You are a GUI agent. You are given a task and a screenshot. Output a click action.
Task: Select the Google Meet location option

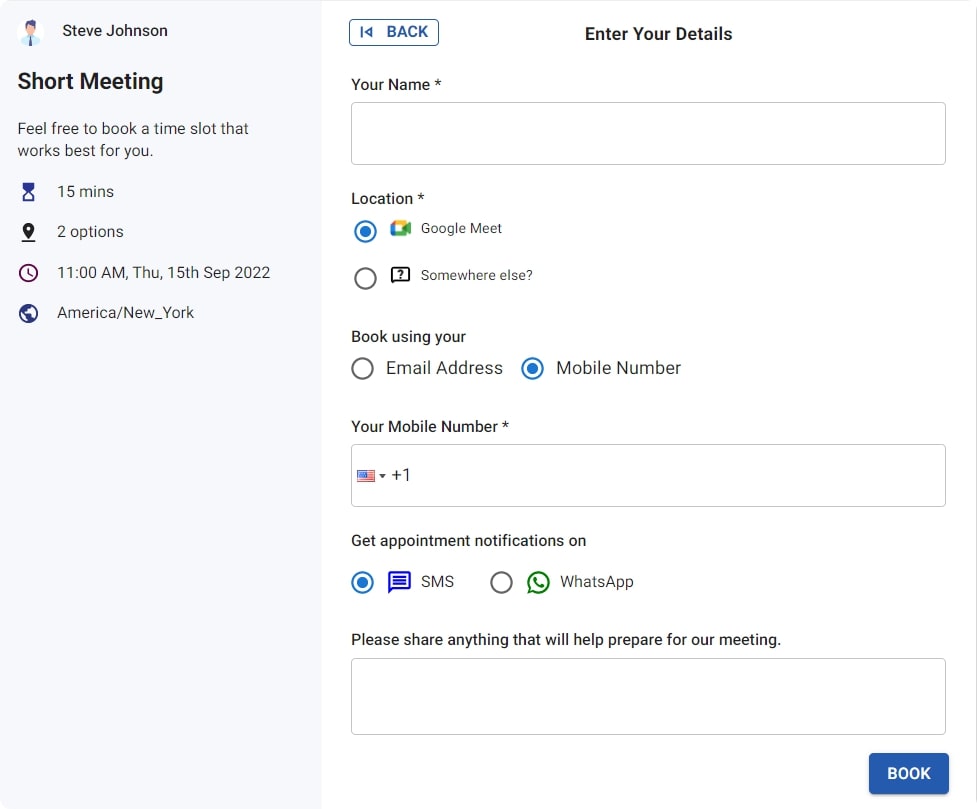click(366, 231)
